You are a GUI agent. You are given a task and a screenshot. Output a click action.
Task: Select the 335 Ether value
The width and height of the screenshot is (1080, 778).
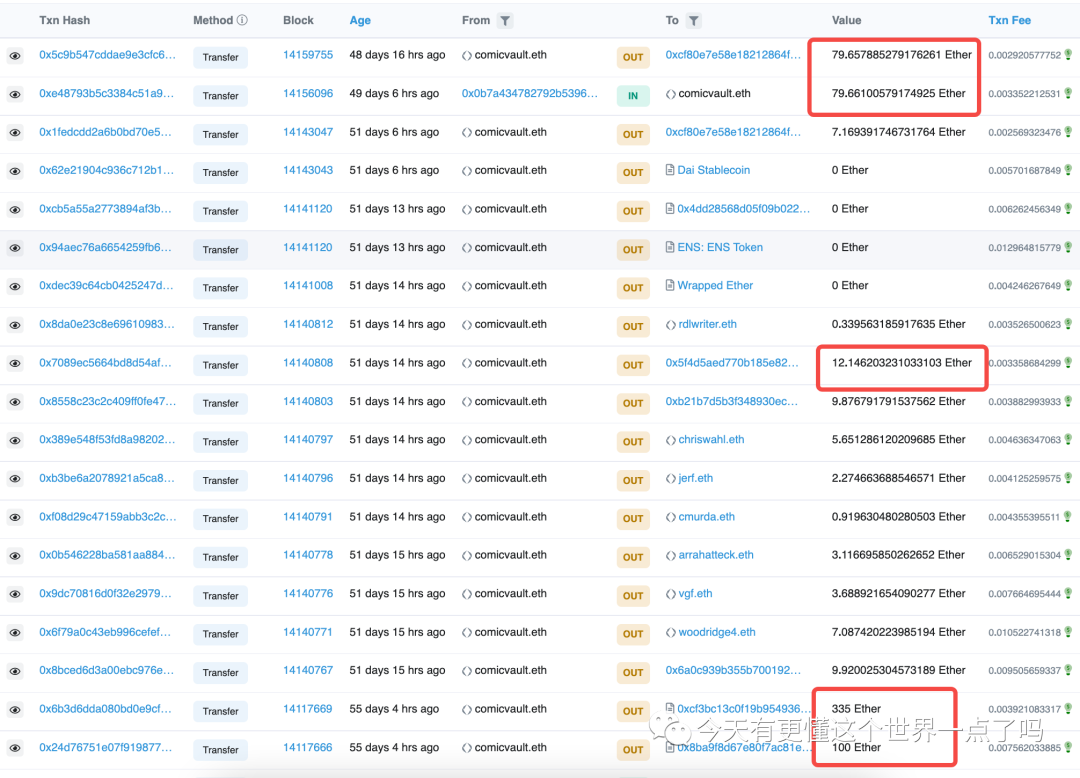pos(856,708)
